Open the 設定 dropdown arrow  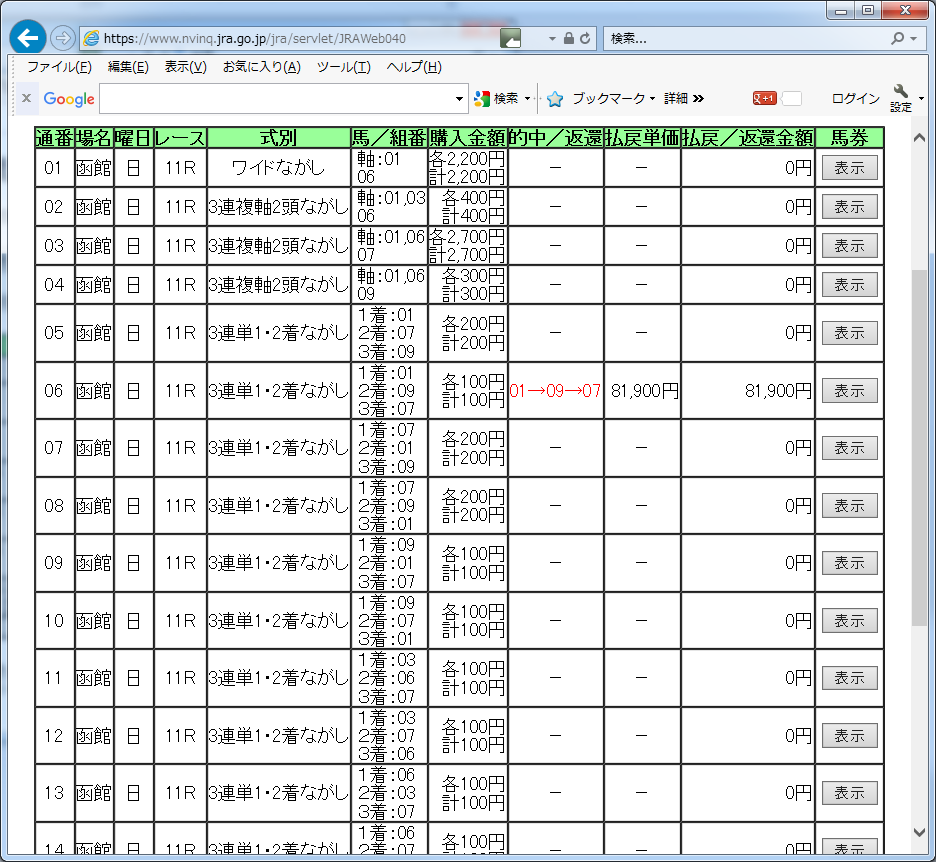coord(921,98)
